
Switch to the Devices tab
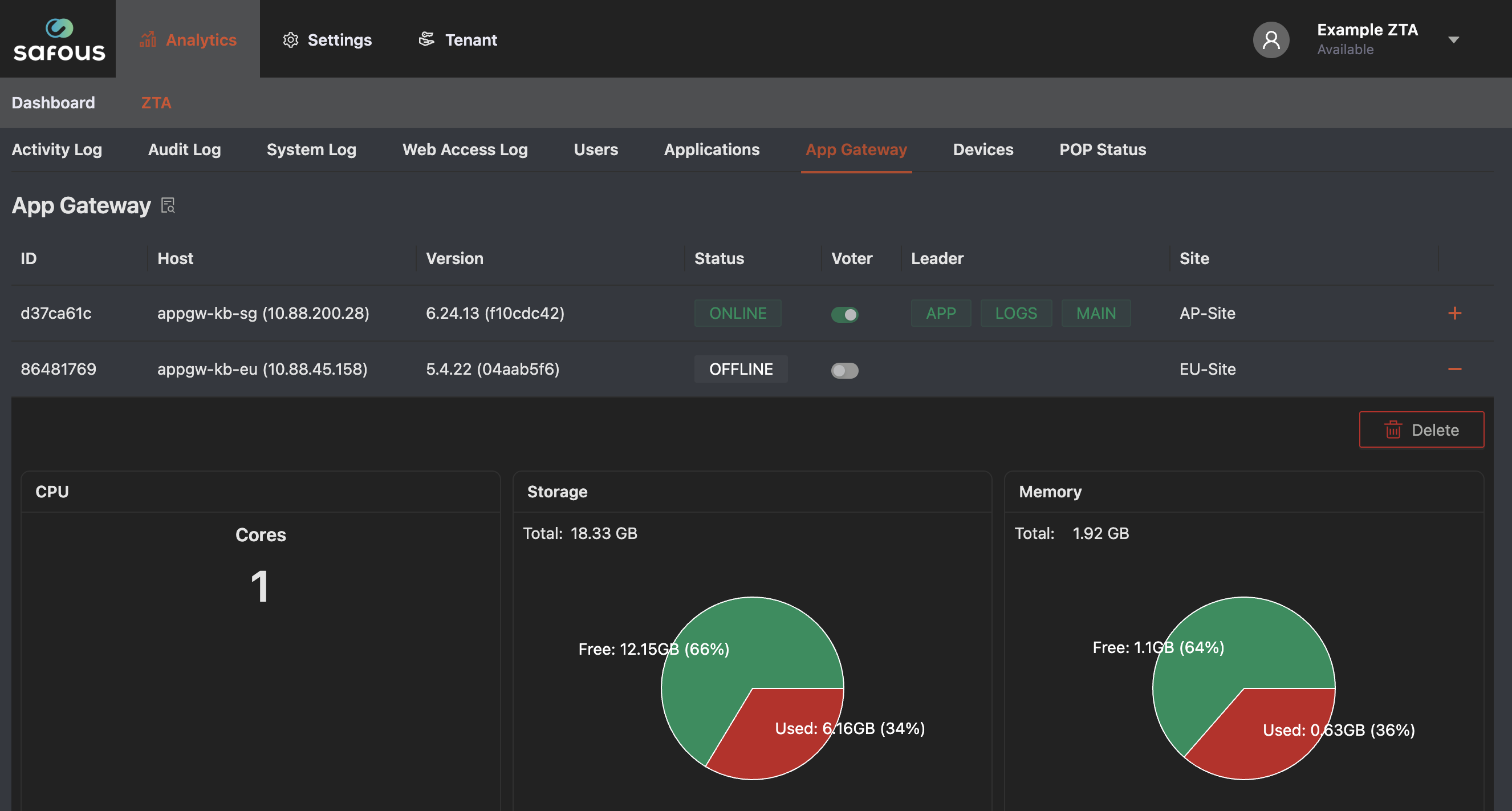pos(983,150)
